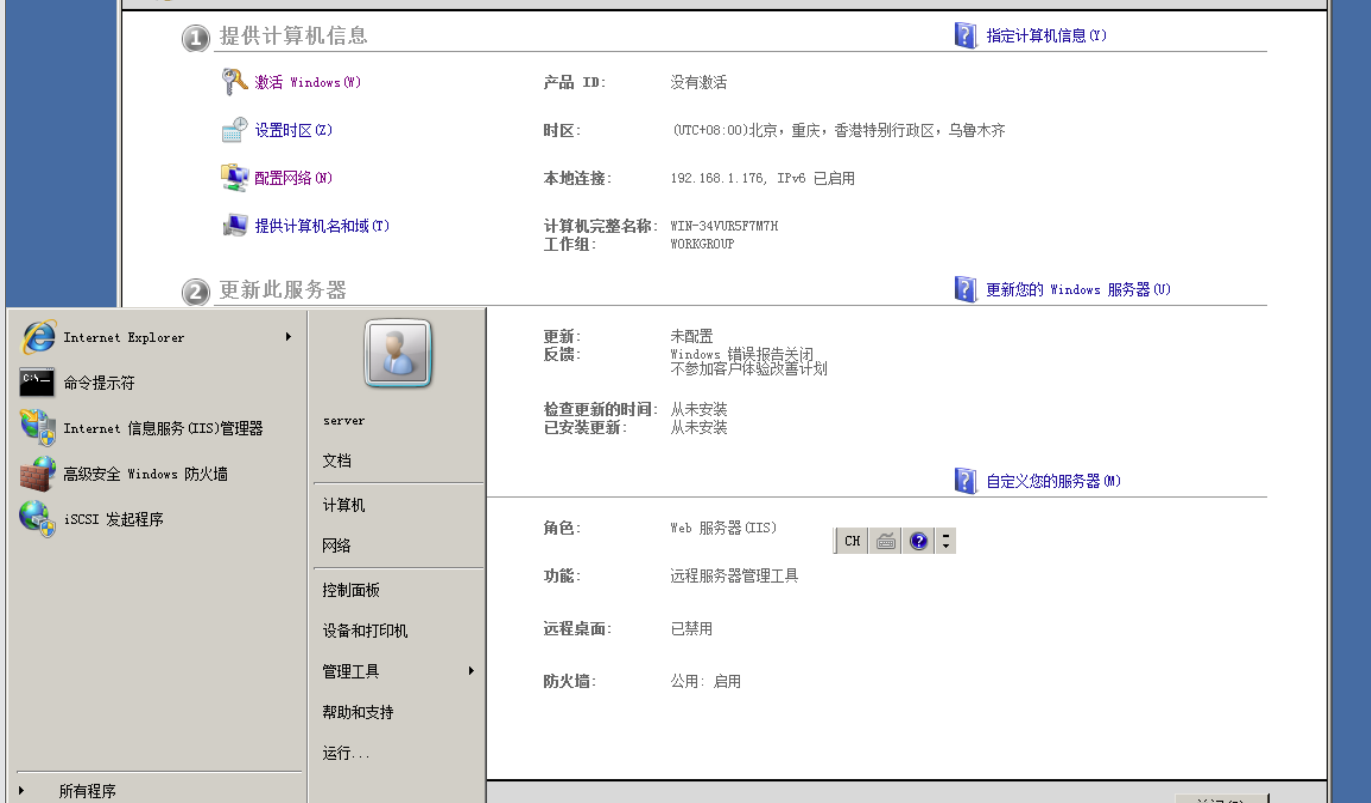Open 控制面板 from the Start menu
1371x803 pixels.
398,590
